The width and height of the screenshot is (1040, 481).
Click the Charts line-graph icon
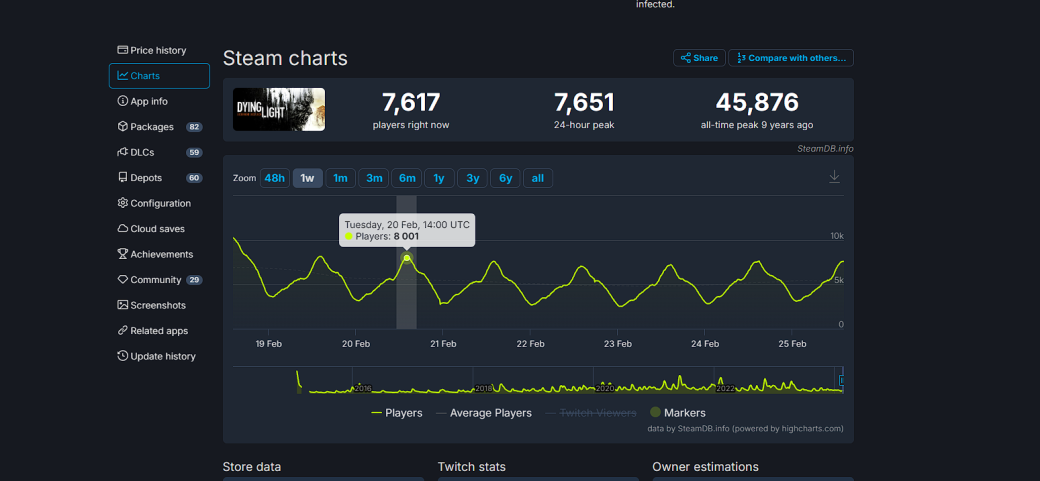(x=123, y=76)
